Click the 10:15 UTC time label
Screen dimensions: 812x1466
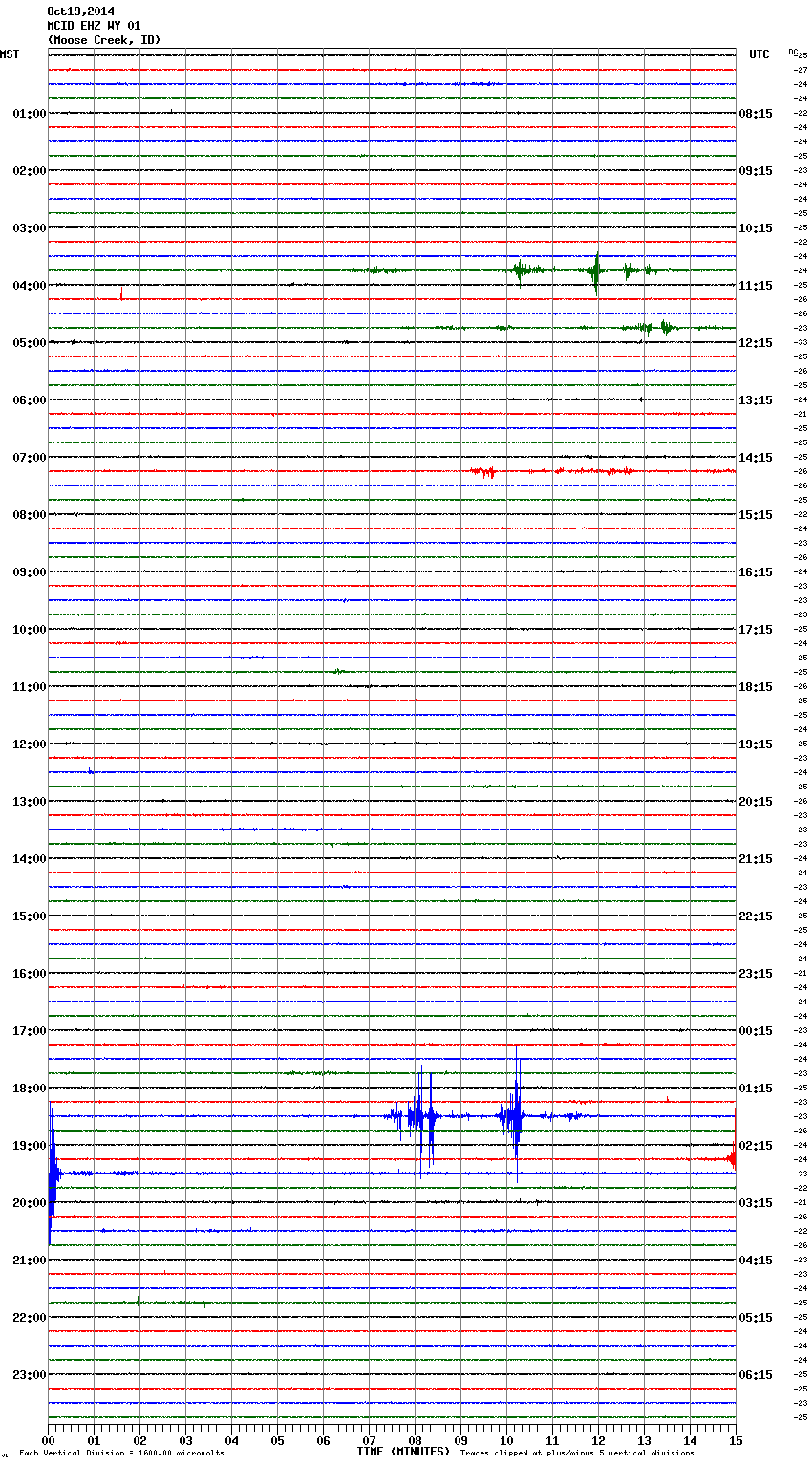point(756,228)
